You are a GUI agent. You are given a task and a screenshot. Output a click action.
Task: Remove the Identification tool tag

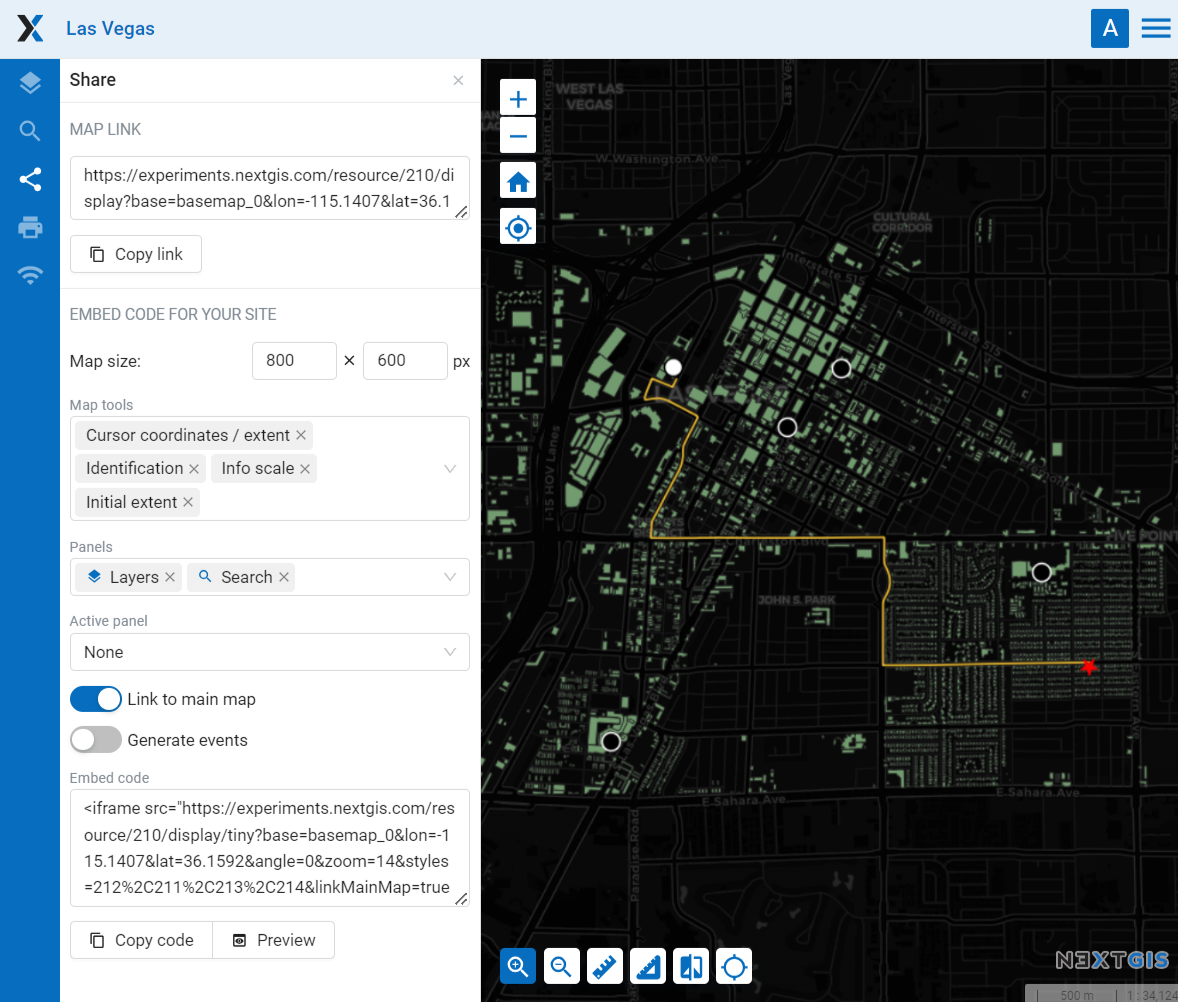(194, 469)
